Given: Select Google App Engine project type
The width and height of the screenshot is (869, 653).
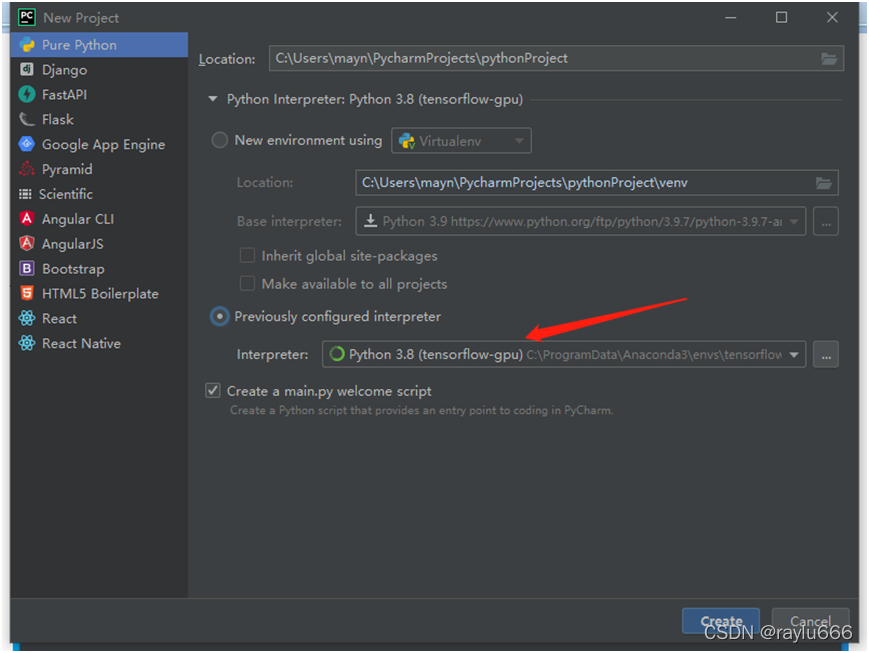Looking at the screenshot, I should [99, 144].
